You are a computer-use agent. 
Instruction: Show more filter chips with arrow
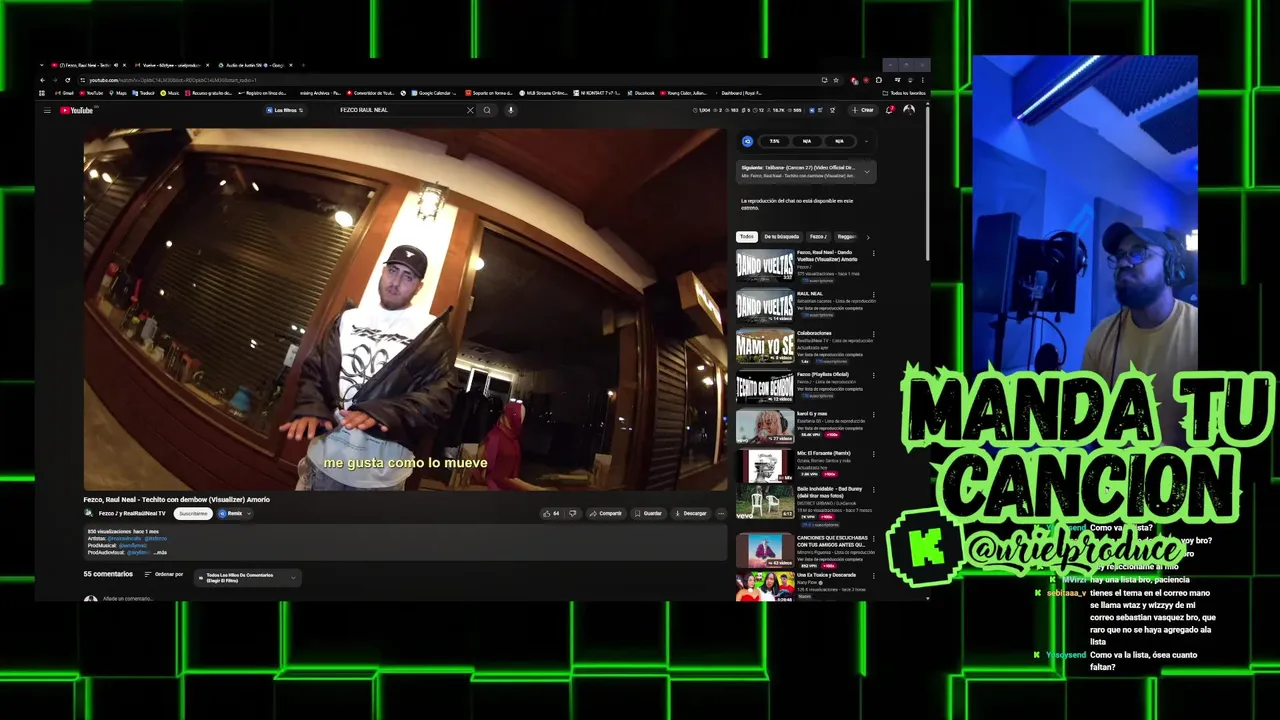coord(868,237)
